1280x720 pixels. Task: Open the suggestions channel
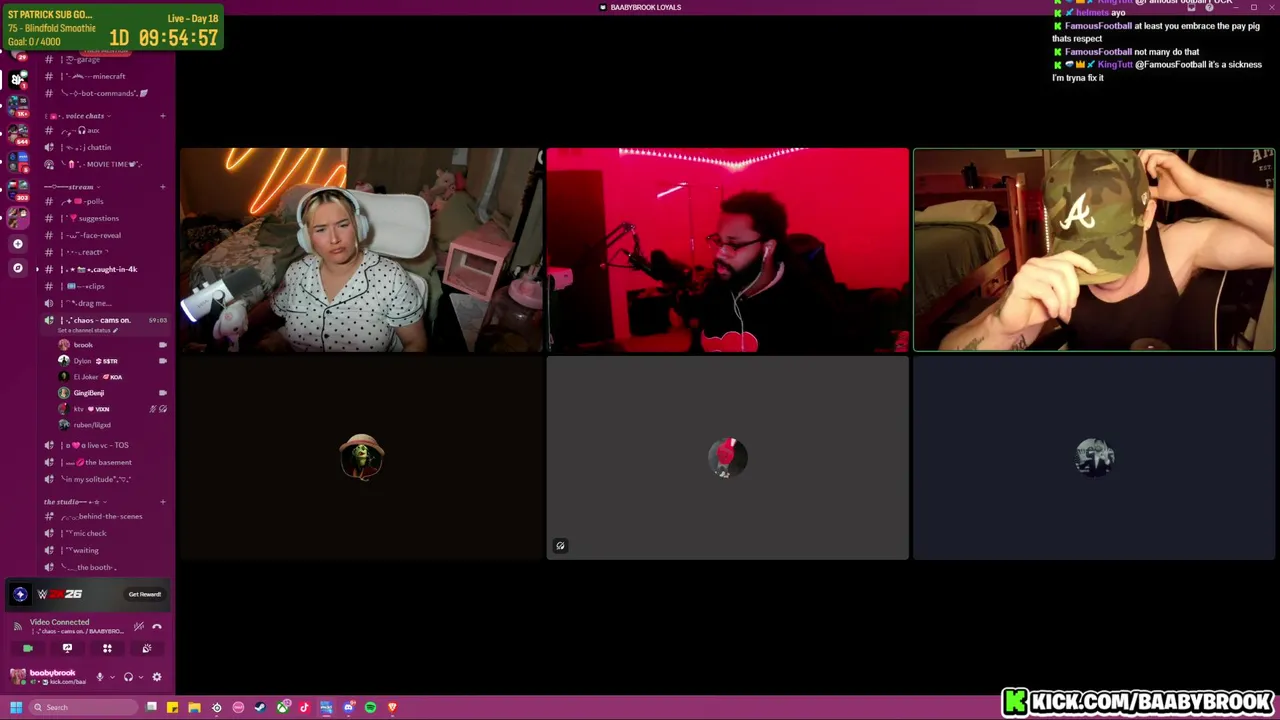pos(105,218)
